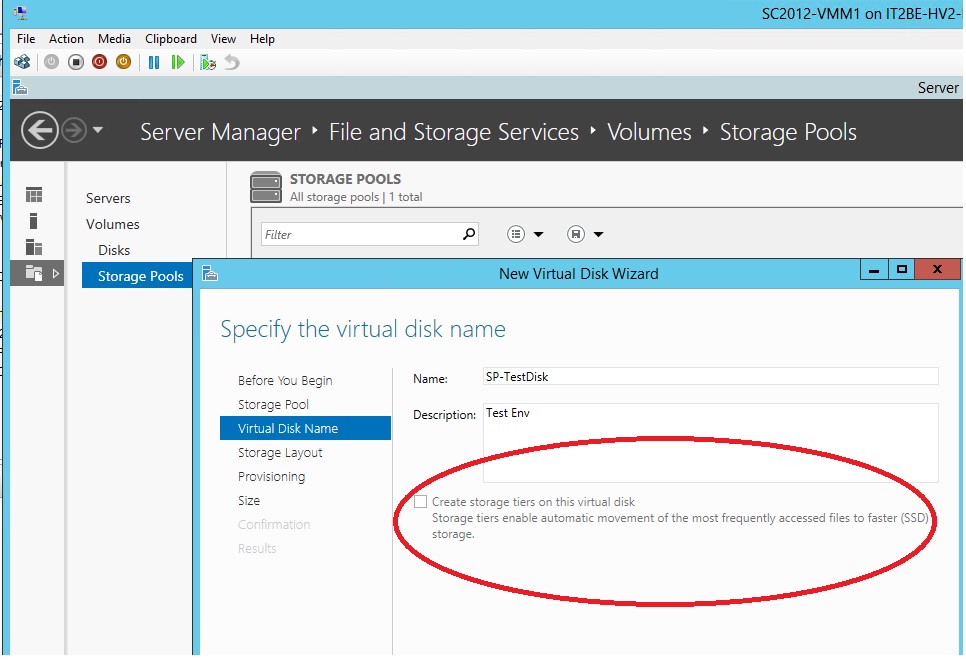Viewport: 966px width, 660px height.
Task: Enable Create storage tiers on this virtual disk
Action: 421,501
